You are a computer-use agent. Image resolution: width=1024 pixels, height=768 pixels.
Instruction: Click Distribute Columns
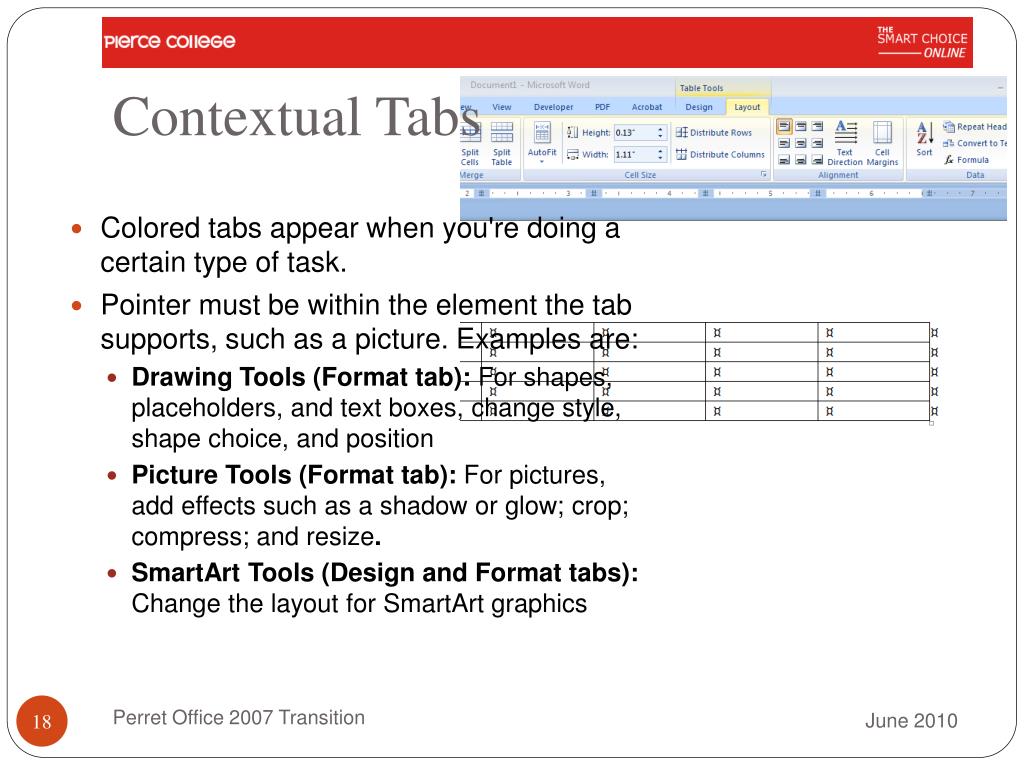(x=720, y=155)
